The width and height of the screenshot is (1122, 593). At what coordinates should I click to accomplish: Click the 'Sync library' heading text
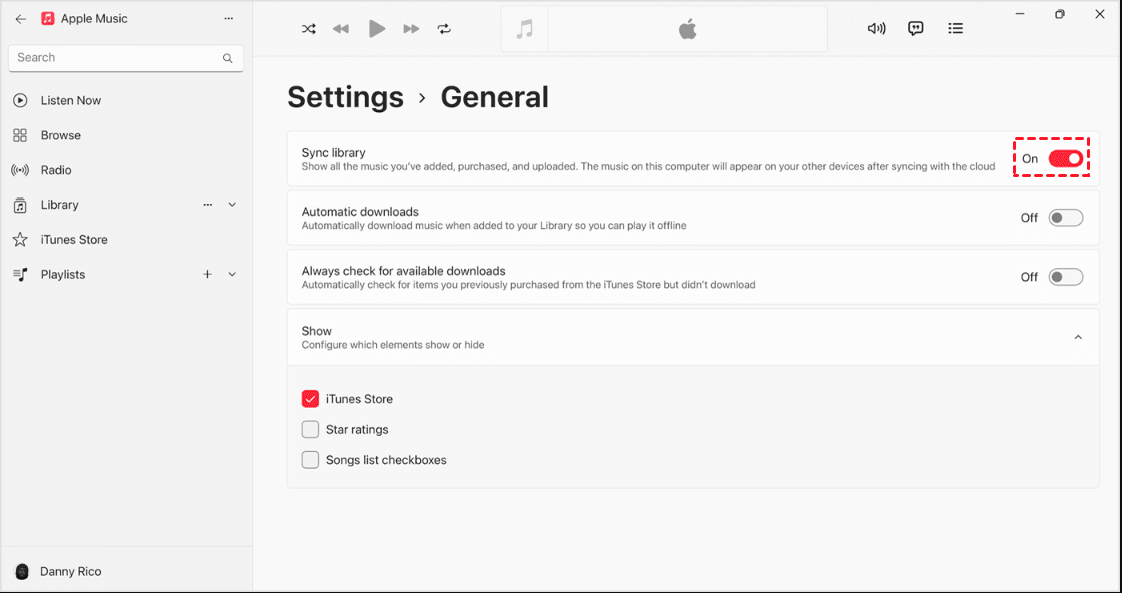[333, 152]
